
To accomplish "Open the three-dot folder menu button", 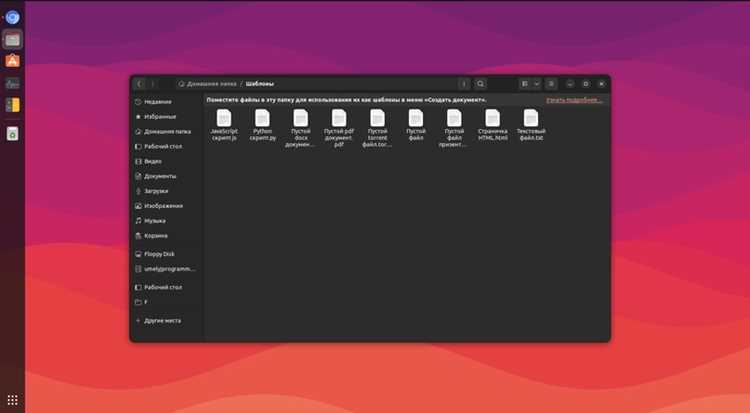I will [463, 84].
